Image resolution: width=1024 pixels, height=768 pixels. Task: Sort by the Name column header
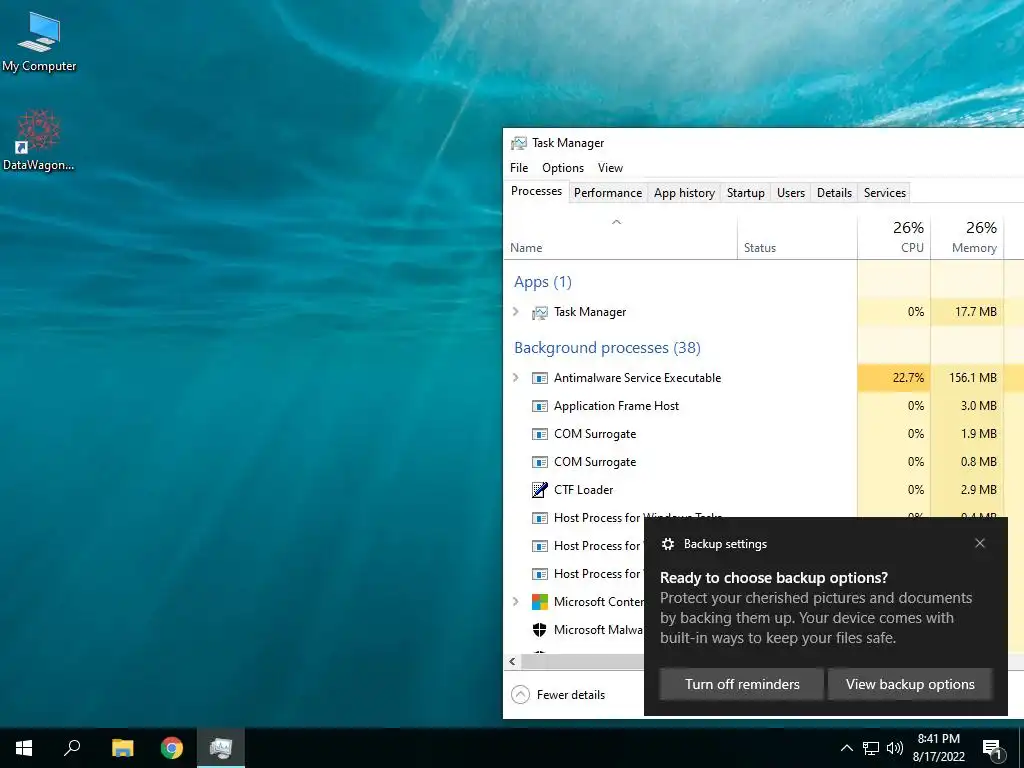click(x=620, y=238)
